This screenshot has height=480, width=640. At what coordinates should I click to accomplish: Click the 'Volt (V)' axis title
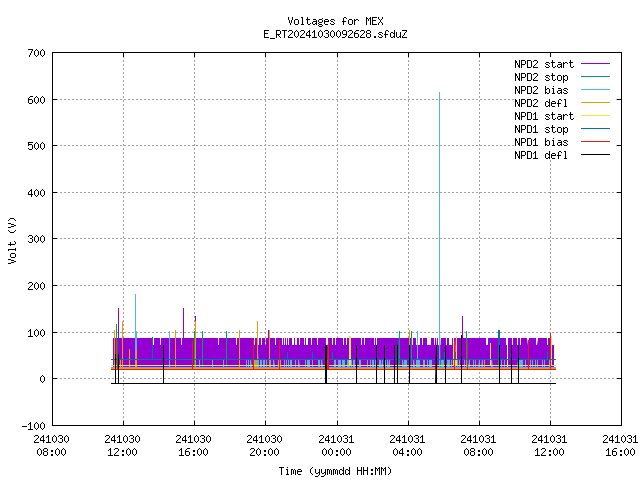coord(12,240)
